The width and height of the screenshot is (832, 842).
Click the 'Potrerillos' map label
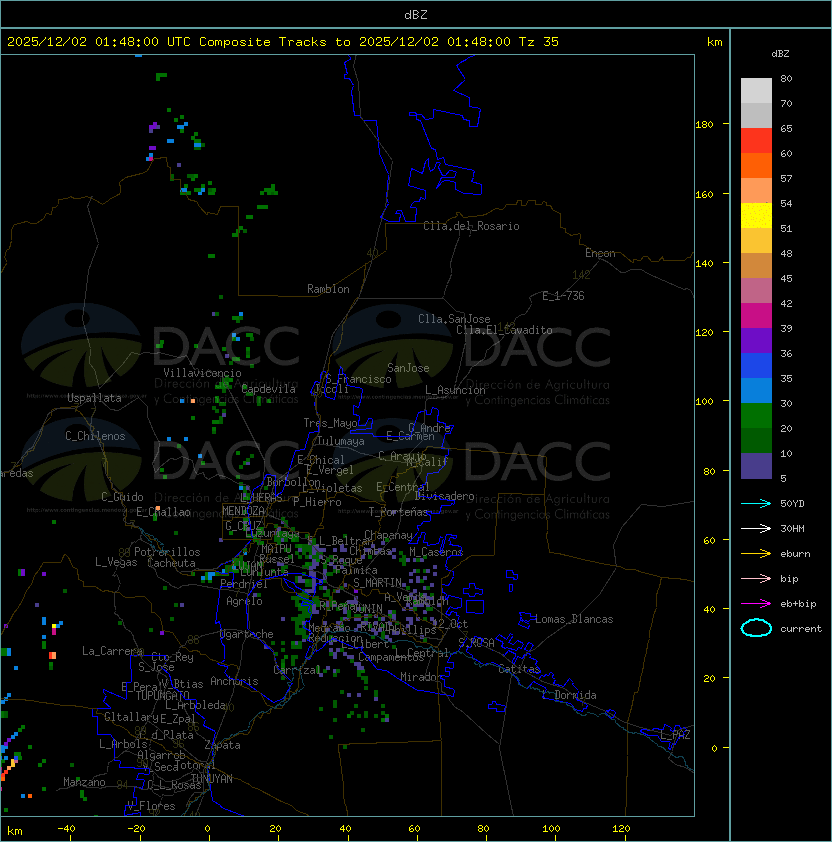tap(167, 552)
